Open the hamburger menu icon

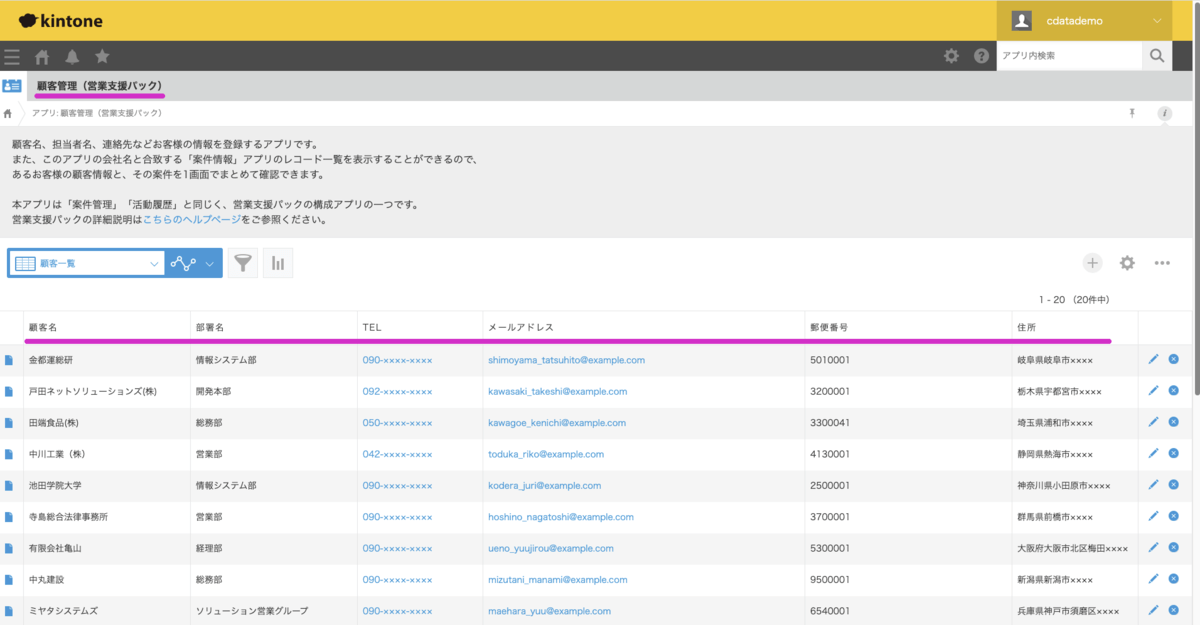(x=12, y=56)
